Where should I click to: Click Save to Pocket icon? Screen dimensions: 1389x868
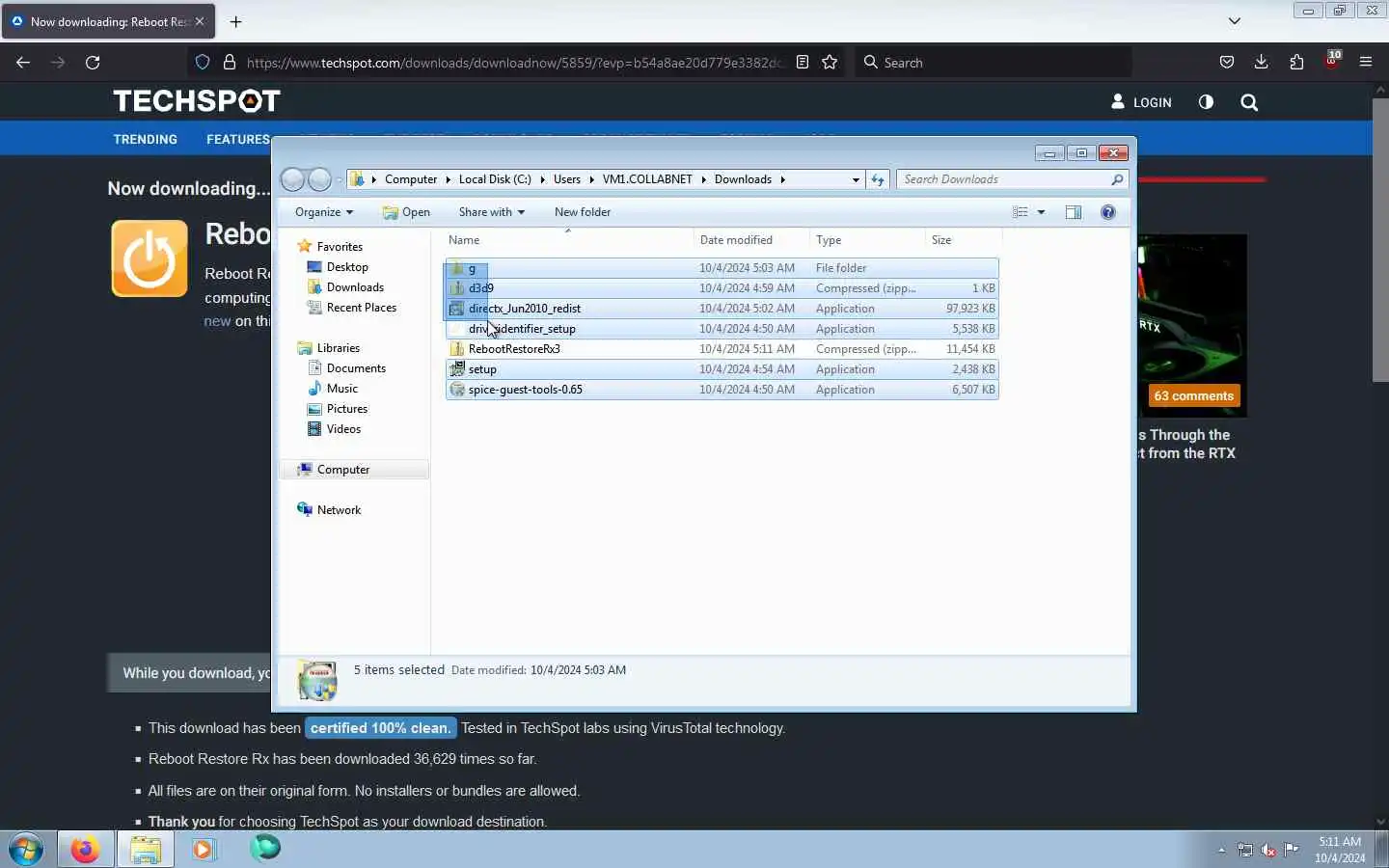(1226, 62)
